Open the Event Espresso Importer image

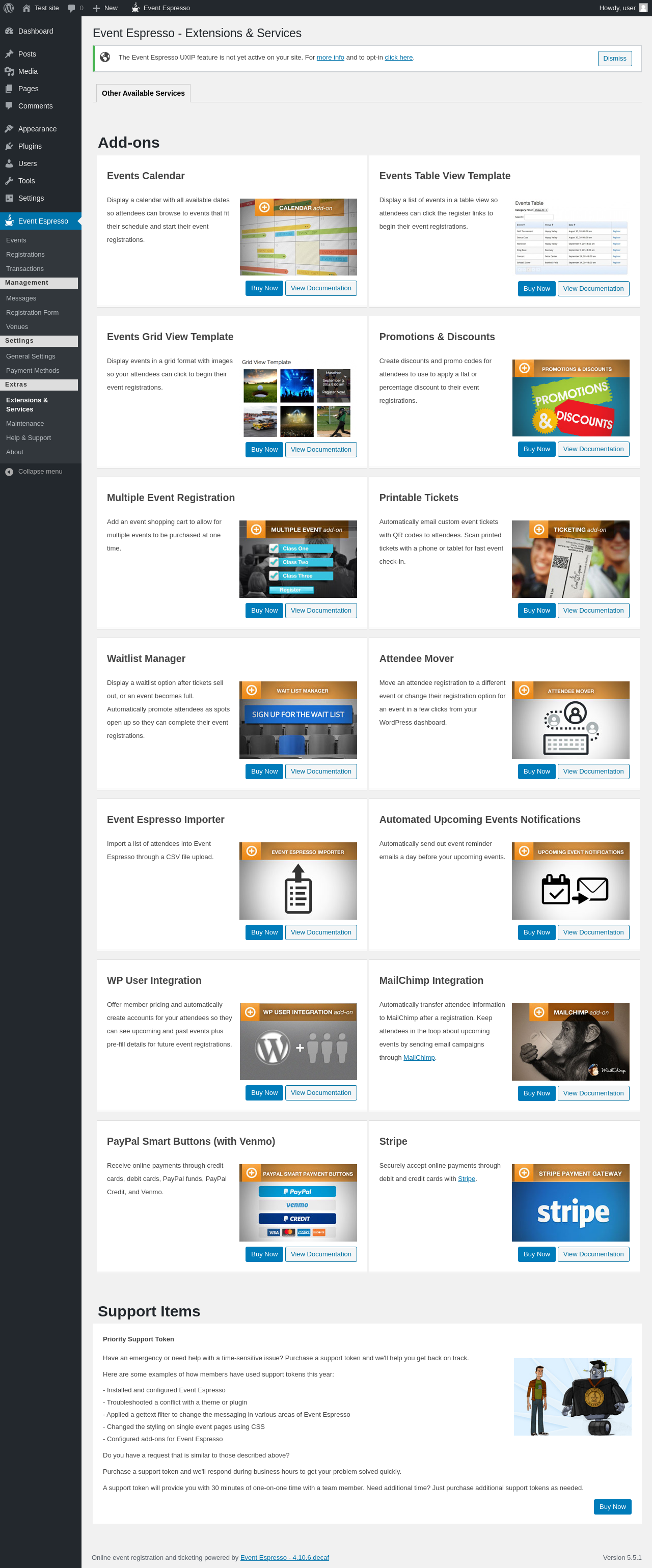(298, 881)
